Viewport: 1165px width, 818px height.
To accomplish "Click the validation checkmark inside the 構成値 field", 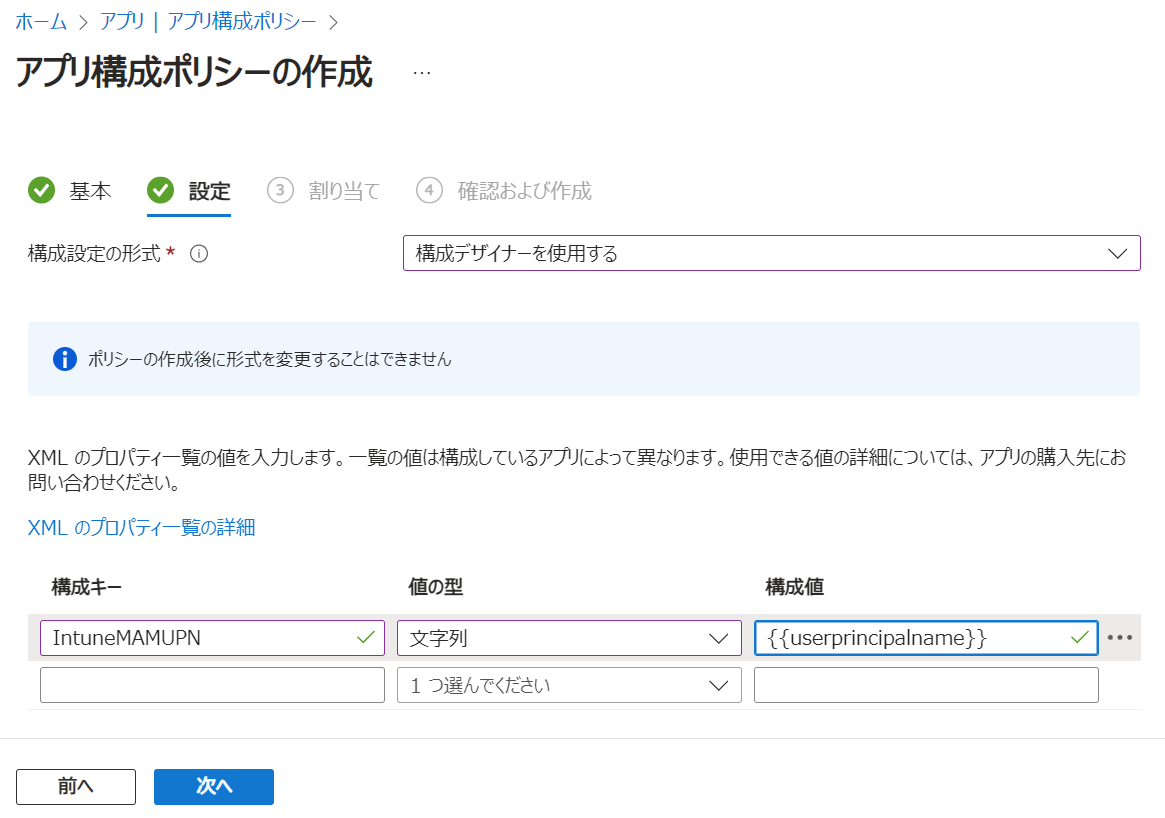I will click(x=1081, y=637).
